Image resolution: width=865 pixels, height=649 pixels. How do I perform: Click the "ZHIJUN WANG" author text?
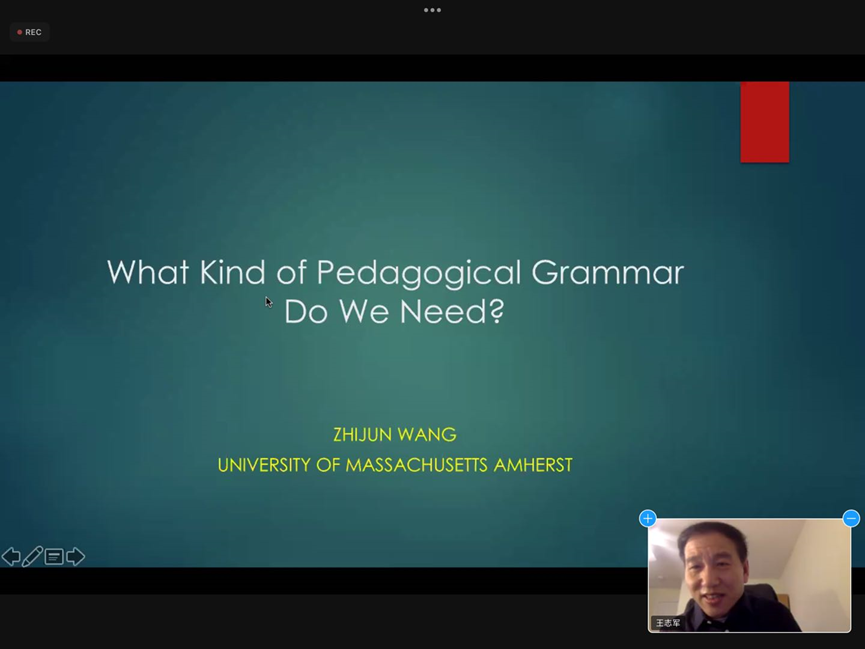click(394, 435)
